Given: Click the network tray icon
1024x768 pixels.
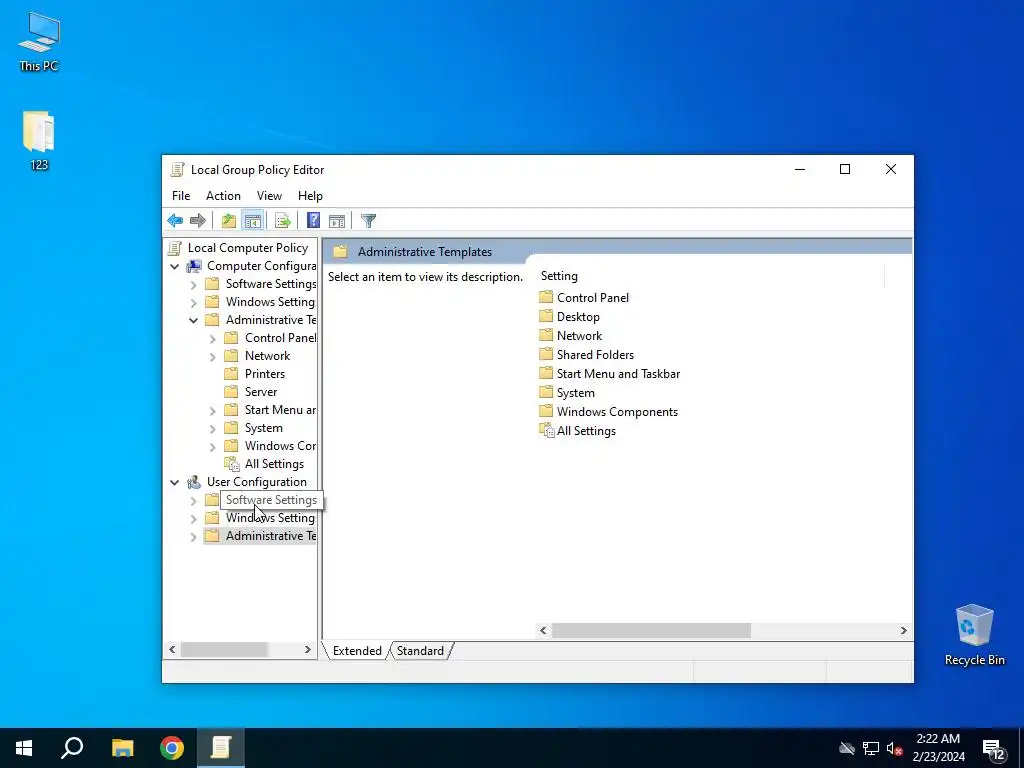Looking at the screenshot, I should (871, 749).
